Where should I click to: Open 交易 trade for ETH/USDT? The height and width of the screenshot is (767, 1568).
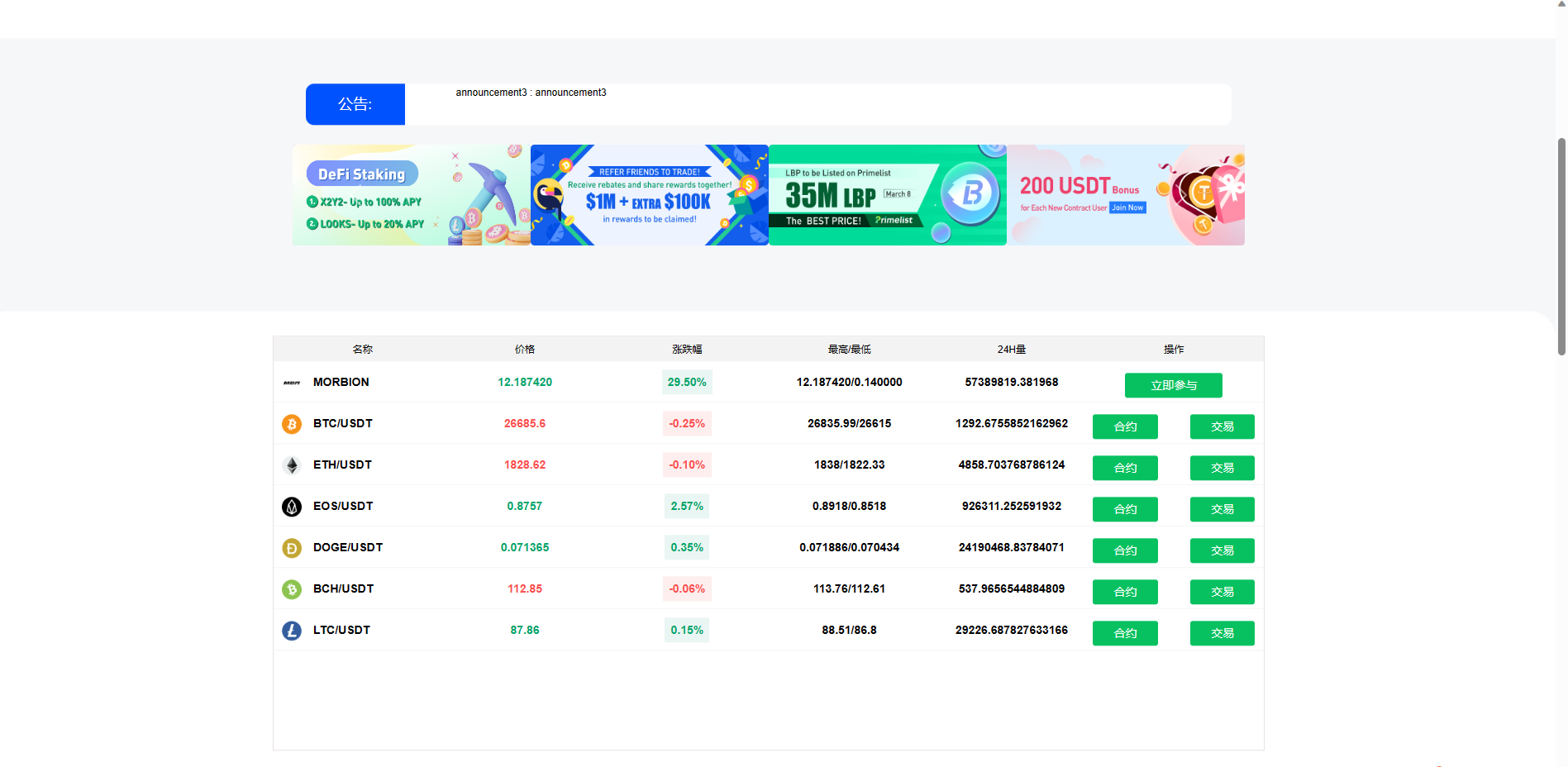(1222, 468)
